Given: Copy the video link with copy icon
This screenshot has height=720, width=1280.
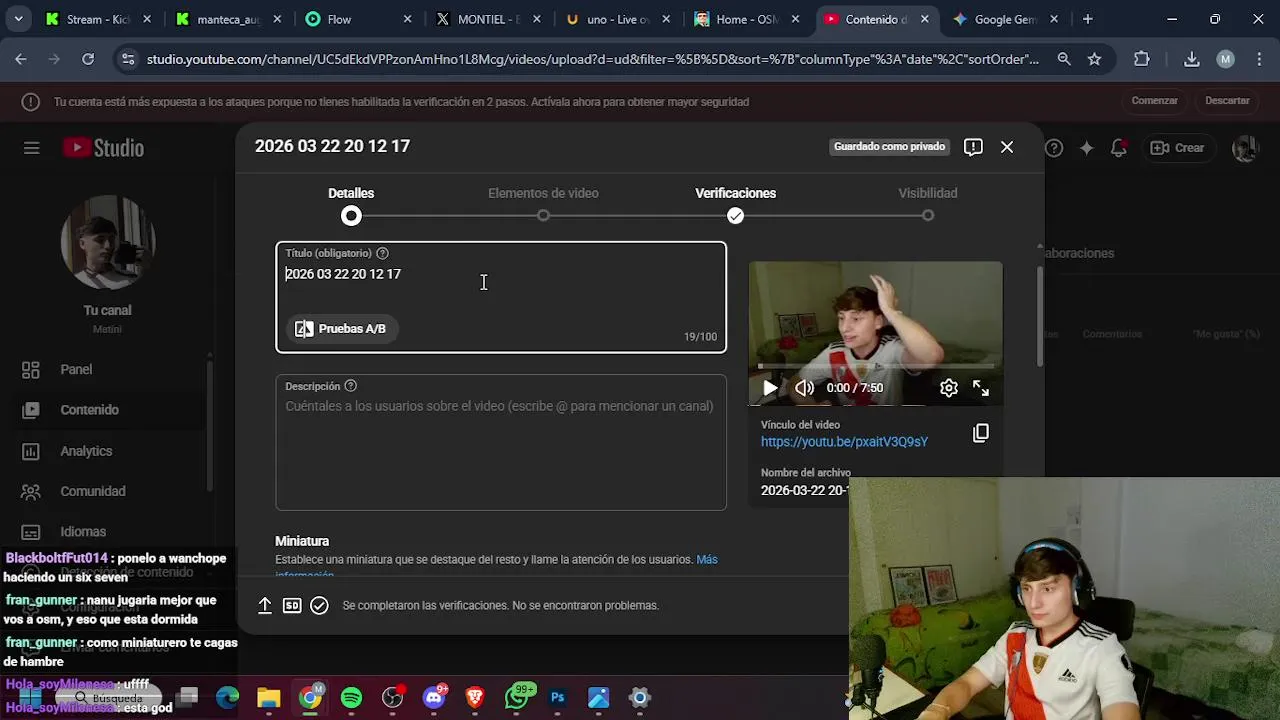Looking at the screenshot, I should coord(981,433).
